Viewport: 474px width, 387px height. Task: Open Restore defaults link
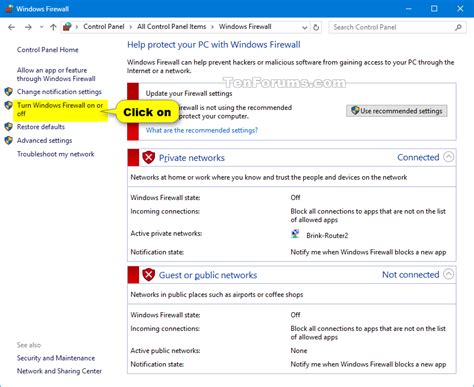[41, 127]
